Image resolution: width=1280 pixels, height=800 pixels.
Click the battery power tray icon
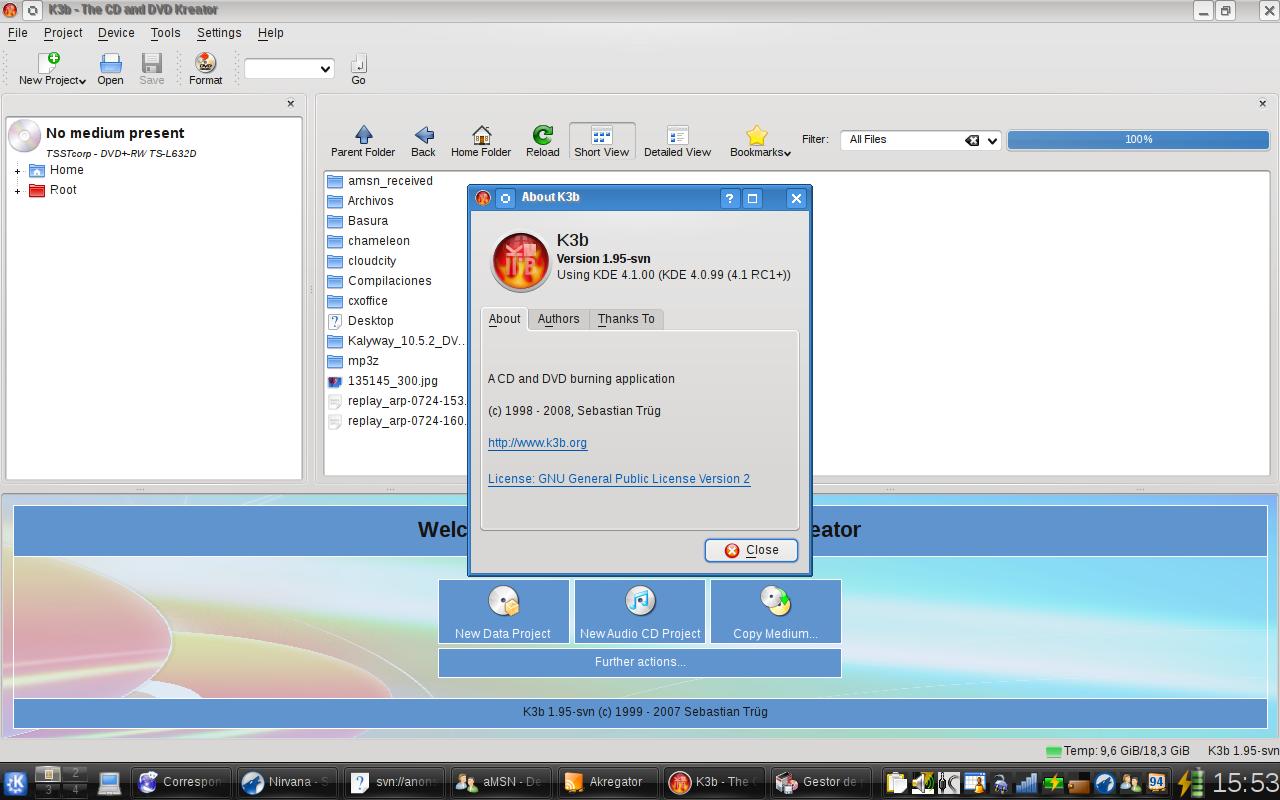point(1190,782)
